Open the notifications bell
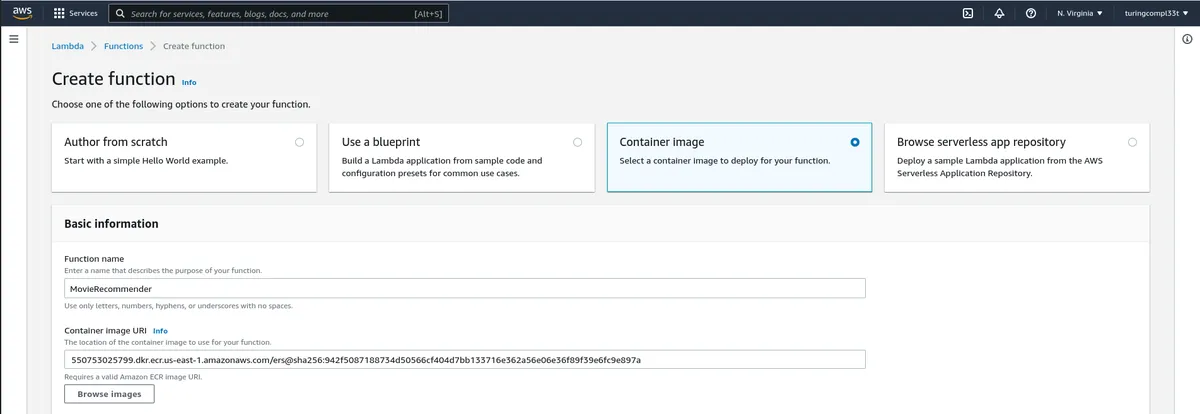The image size is (1200, 414). 999,14
